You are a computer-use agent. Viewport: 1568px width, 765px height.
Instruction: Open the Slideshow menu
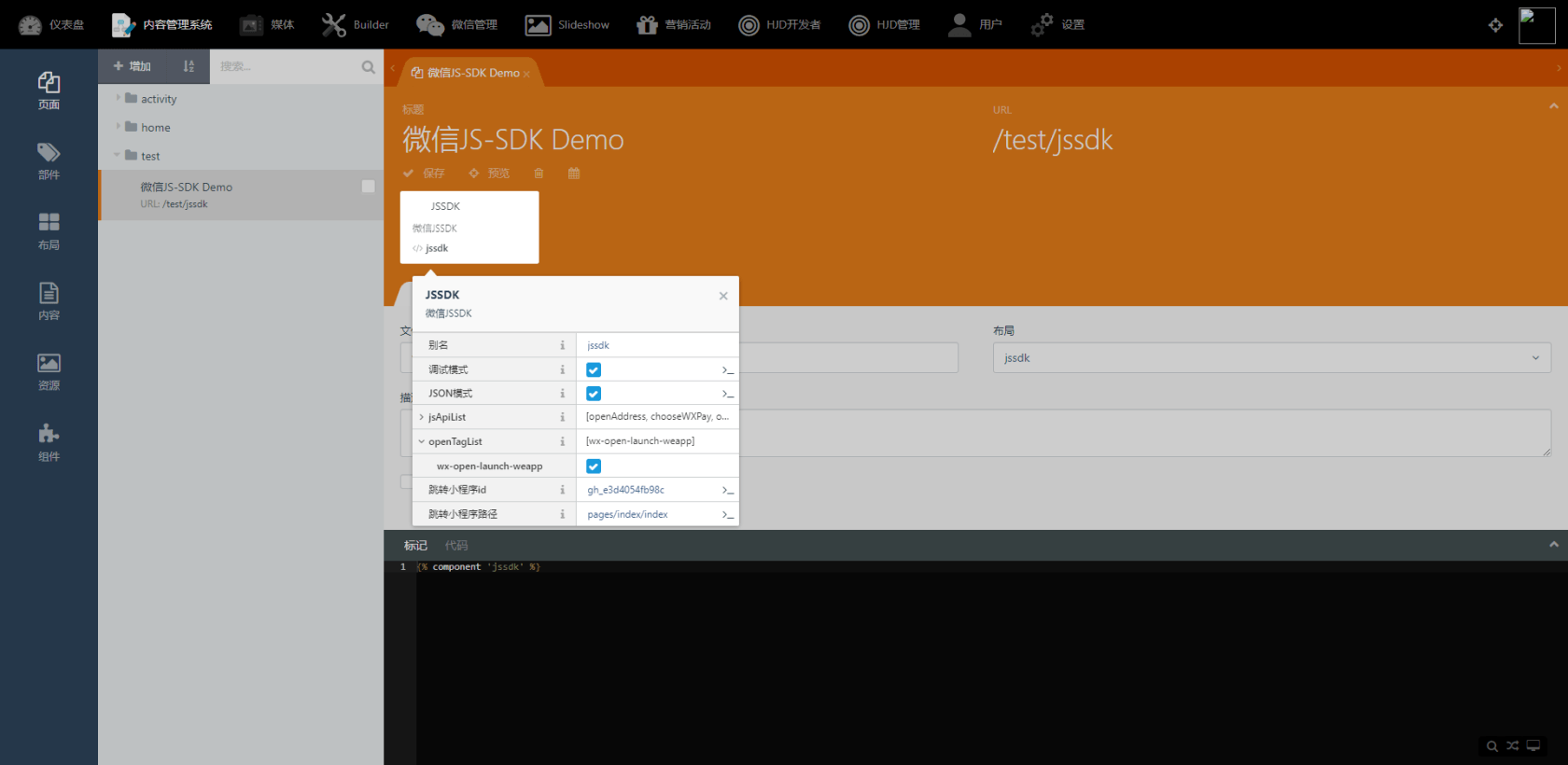[x=567, y=25]
